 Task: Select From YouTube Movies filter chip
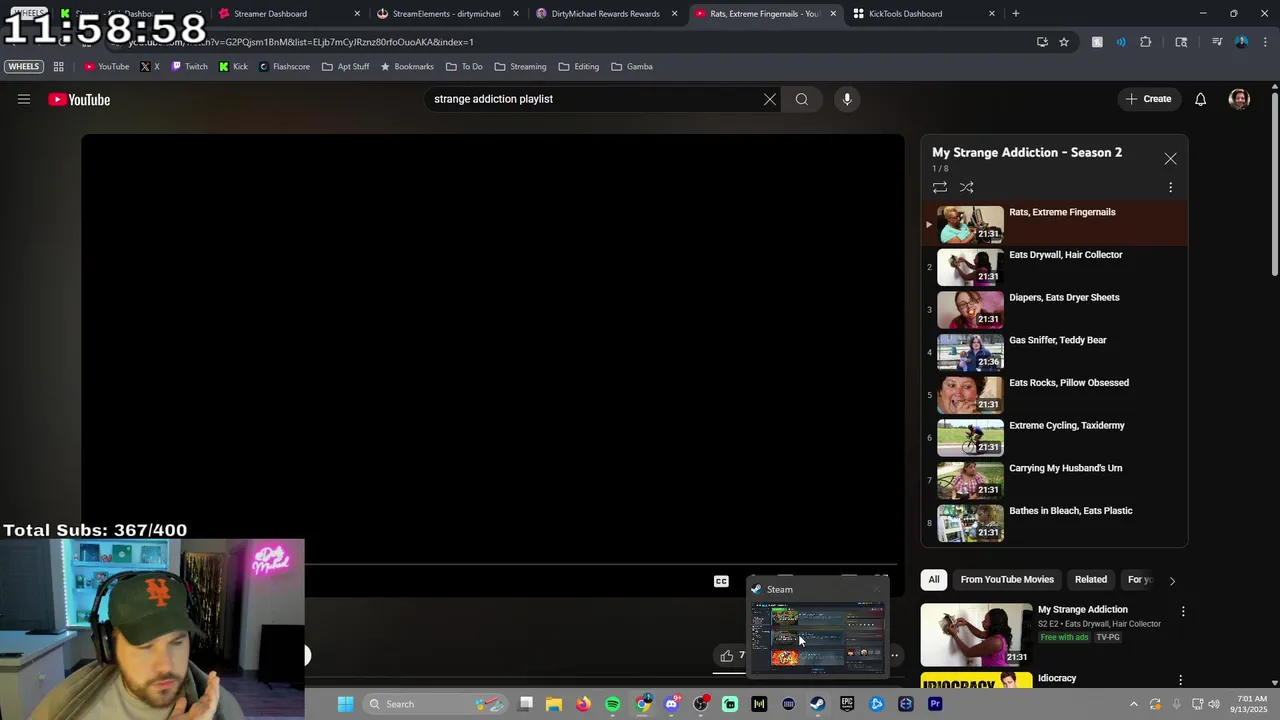(x=1007, y=580)
